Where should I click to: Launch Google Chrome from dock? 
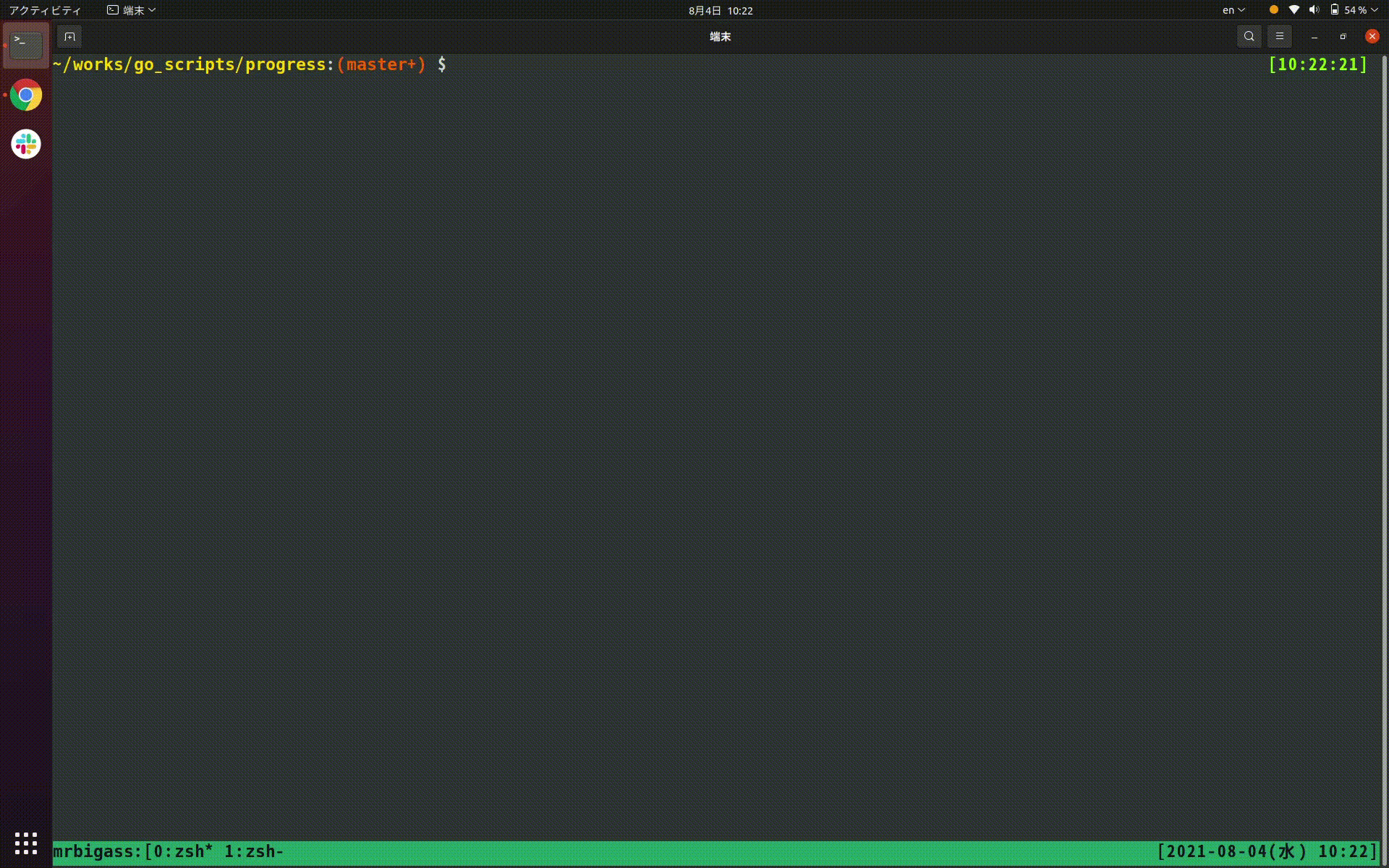(x=26, y=95)
